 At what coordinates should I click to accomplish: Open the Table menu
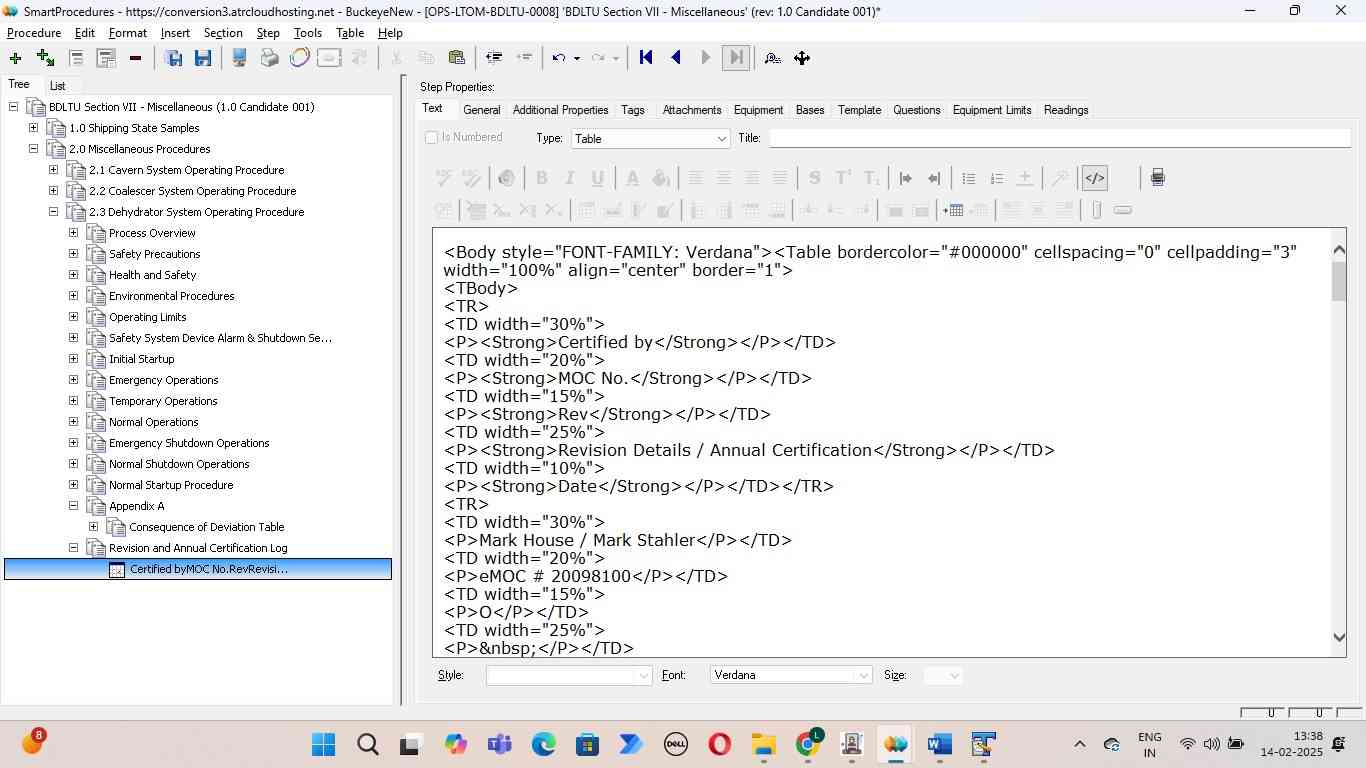[x=350, y=33]
